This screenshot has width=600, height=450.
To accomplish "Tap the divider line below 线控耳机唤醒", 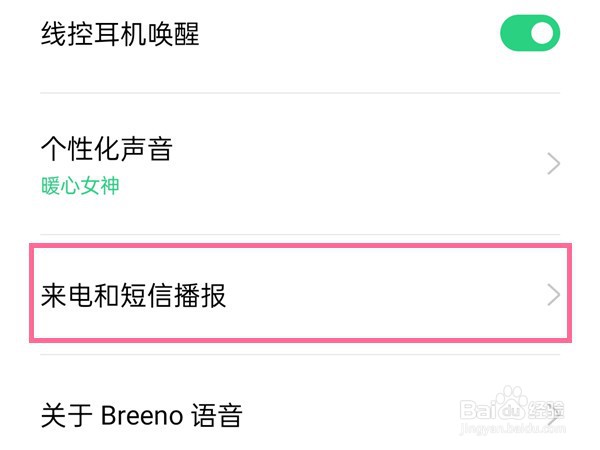I will click(300, 93).
